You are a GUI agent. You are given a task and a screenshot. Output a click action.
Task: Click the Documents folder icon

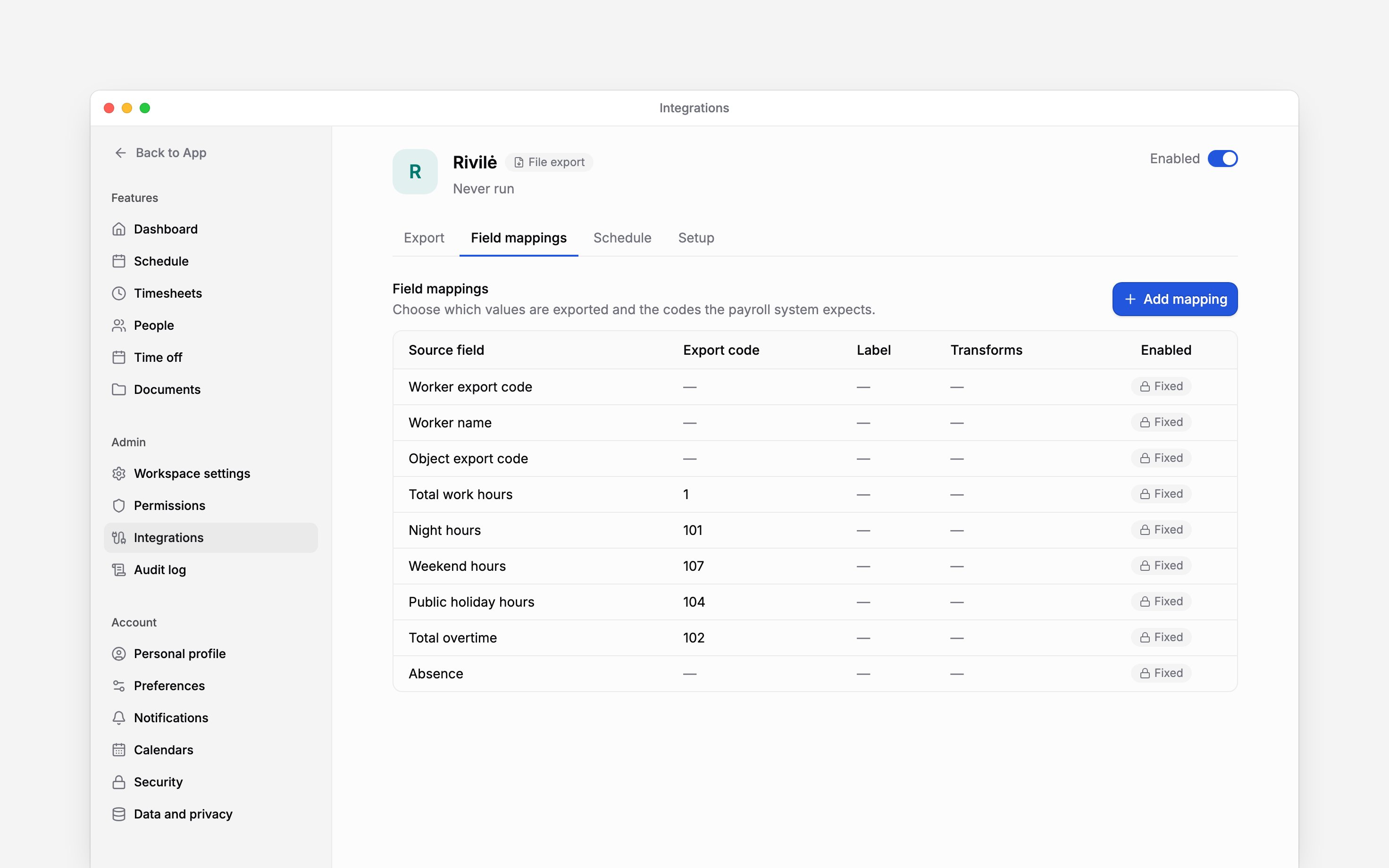click(119, 390)
